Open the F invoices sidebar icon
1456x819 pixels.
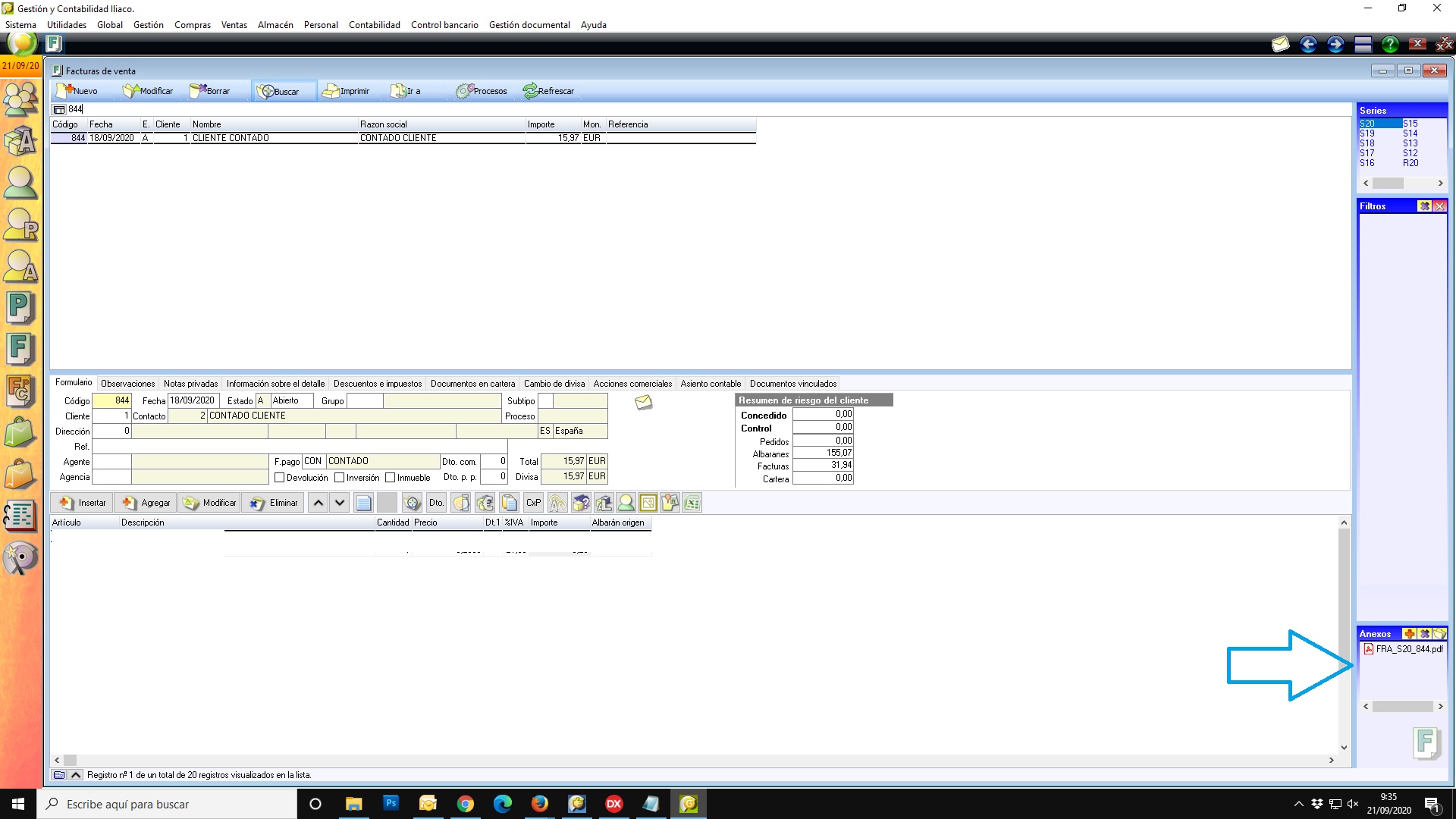pos(20,350)
